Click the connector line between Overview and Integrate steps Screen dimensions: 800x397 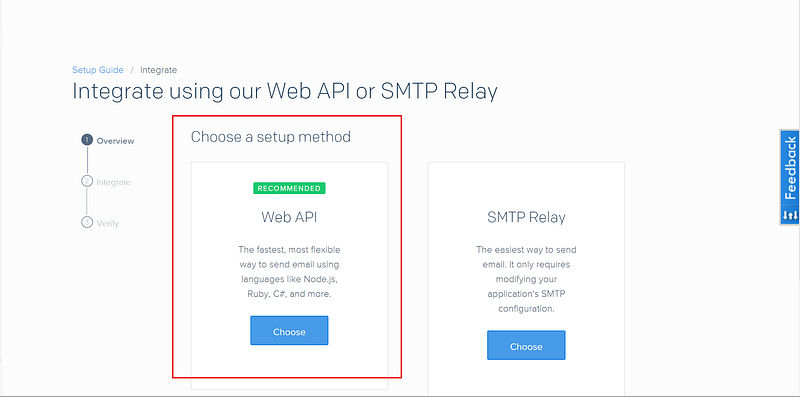click(x=87, y=160)
